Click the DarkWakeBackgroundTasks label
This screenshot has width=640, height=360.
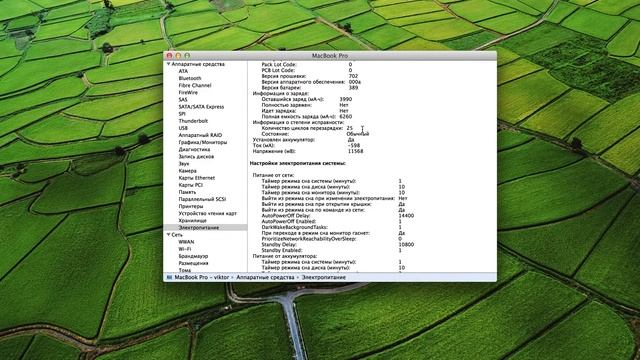(x=295, y=227)
